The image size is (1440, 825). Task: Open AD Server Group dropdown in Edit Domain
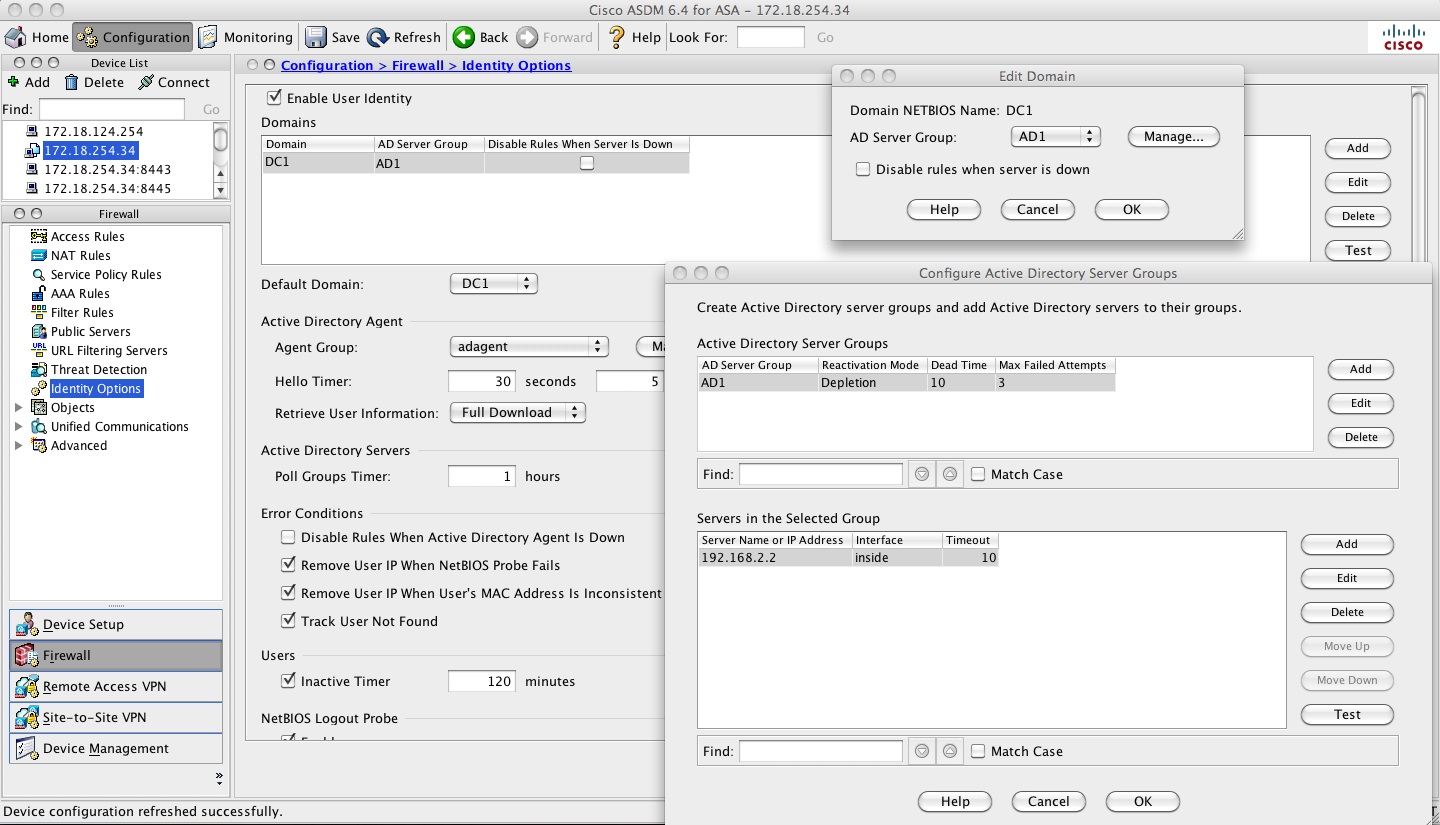(1056, 137)
